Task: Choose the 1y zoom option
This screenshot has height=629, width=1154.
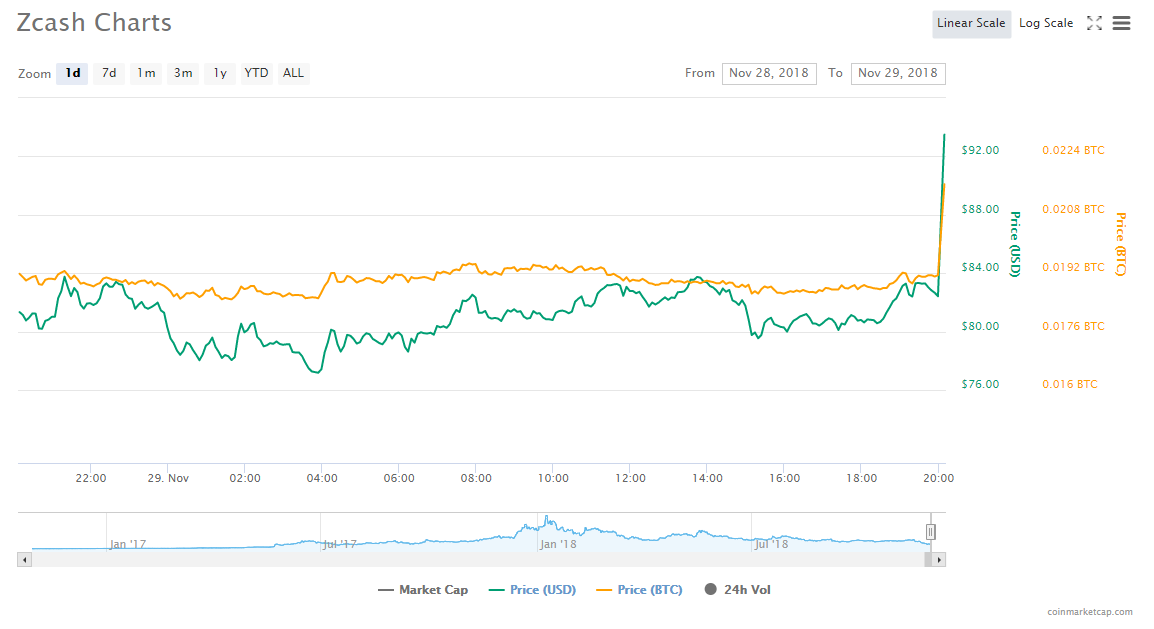Action: click(x=220, y=73)
